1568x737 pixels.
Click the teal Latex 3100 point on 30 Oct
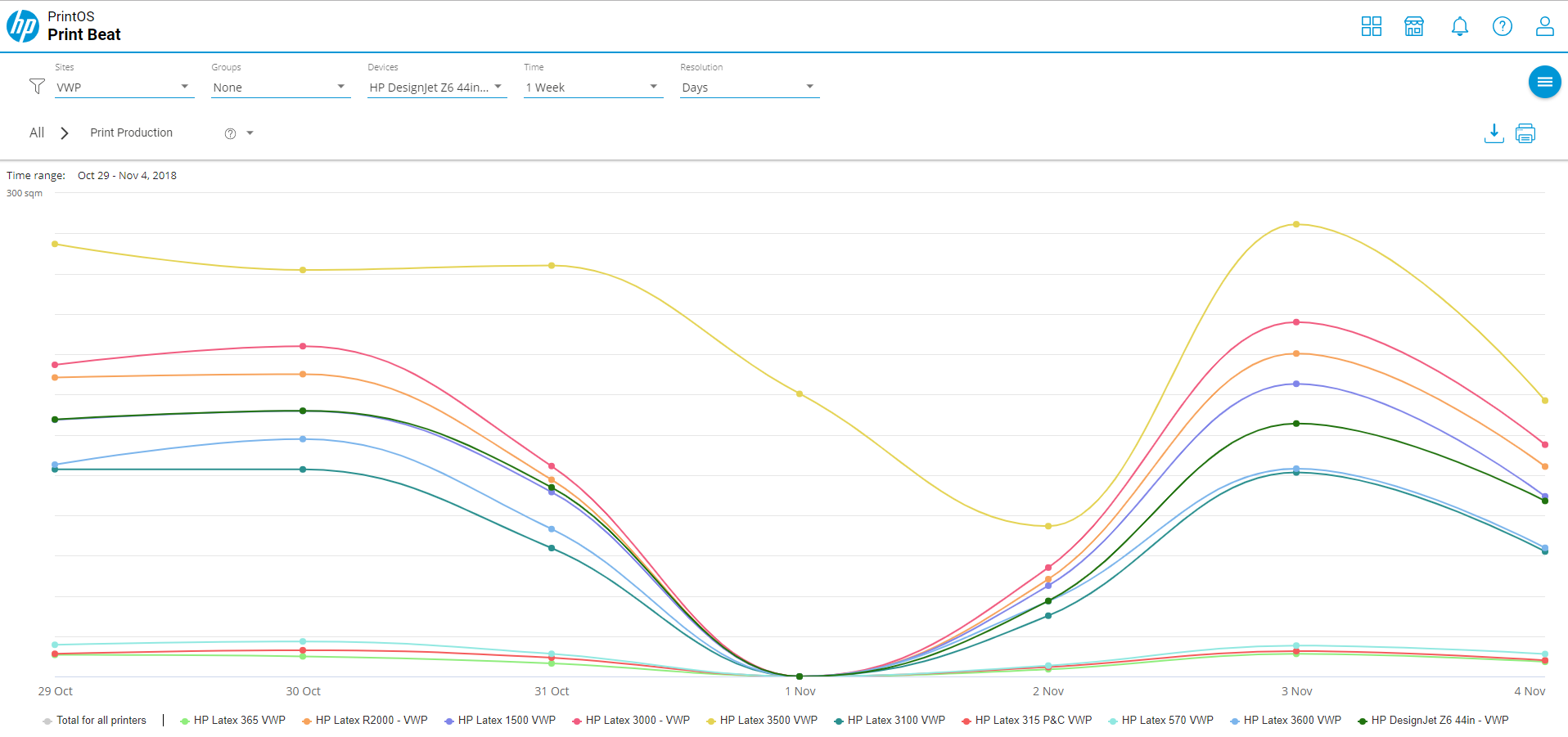303,470
